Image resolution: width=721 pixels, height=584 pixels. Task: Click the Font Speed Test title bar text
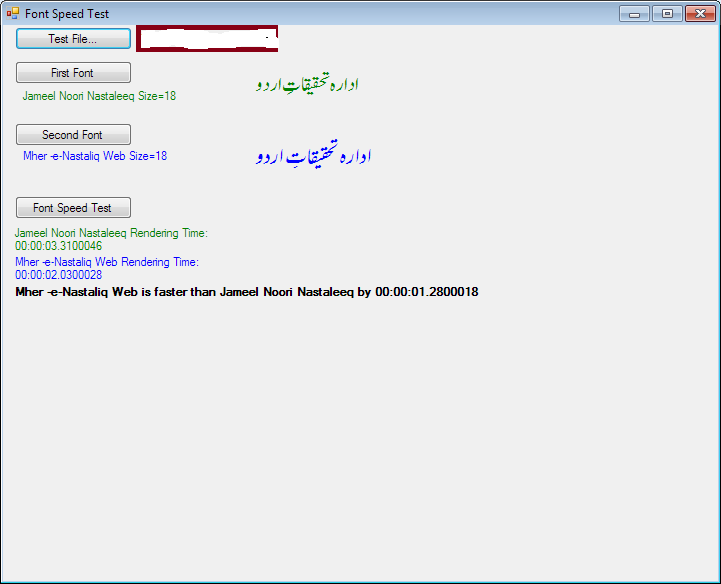(67, 14)
